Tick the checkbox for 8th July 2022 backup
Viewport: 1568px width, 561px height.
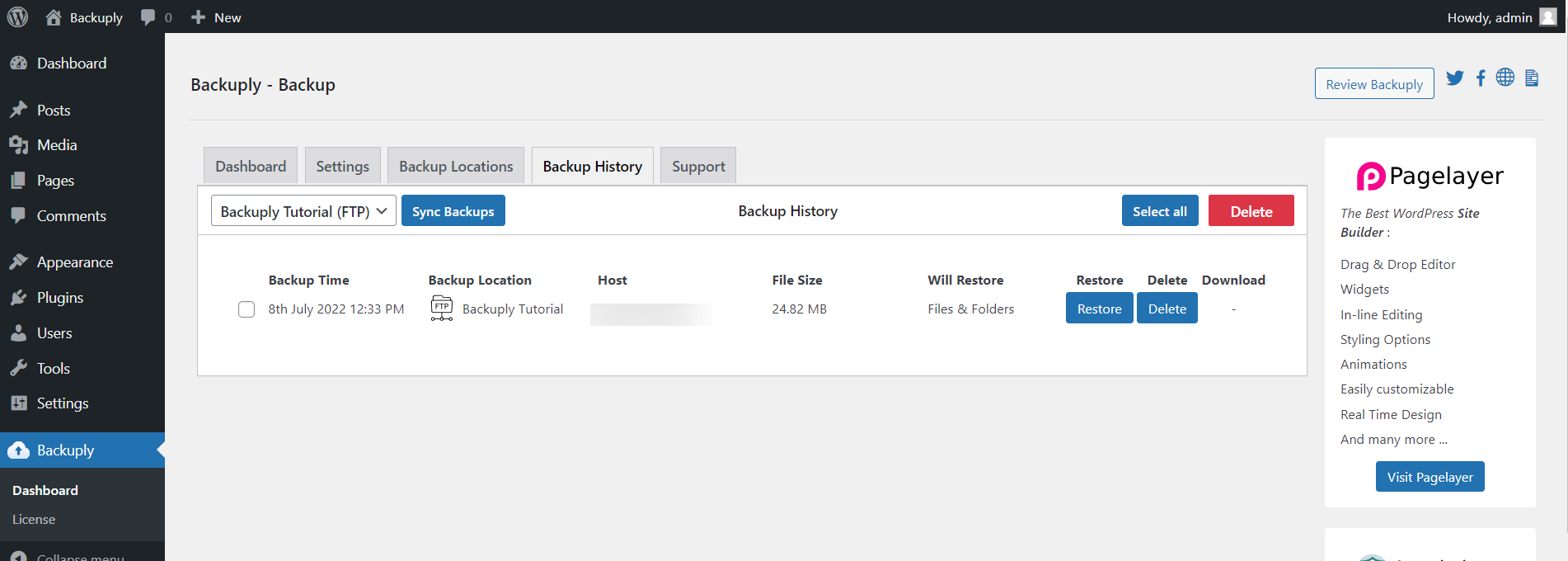(x=246, y=309)
